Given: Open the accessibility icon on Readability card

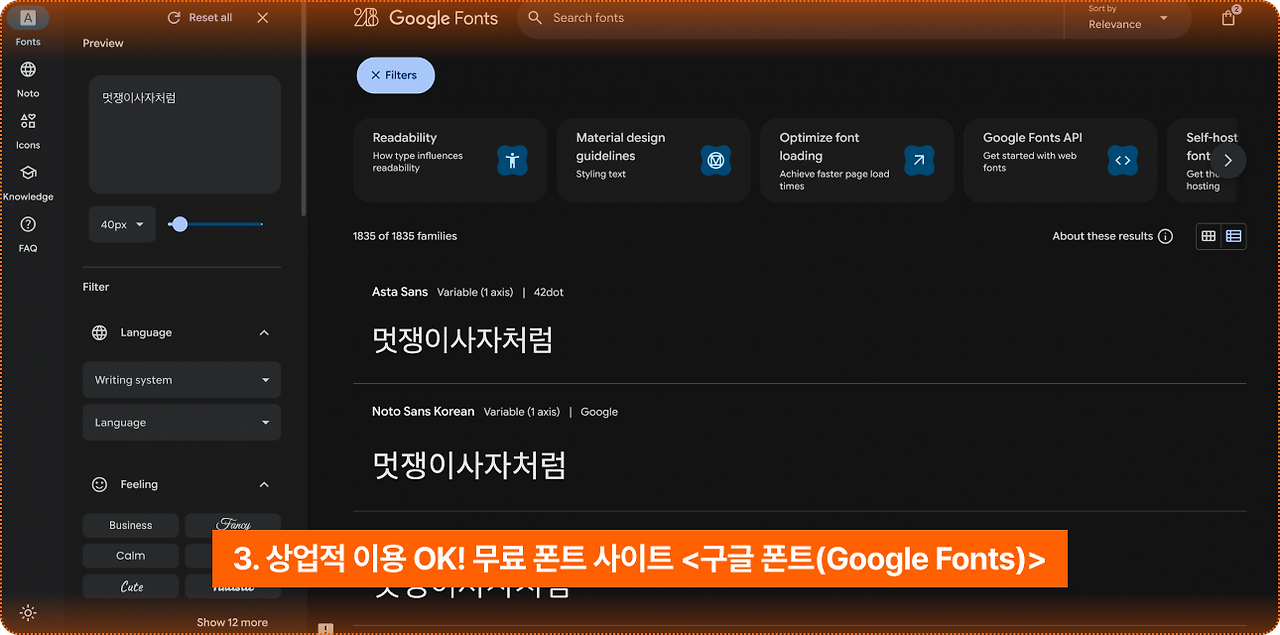Looking at the screenshot, I should (512, 159).
